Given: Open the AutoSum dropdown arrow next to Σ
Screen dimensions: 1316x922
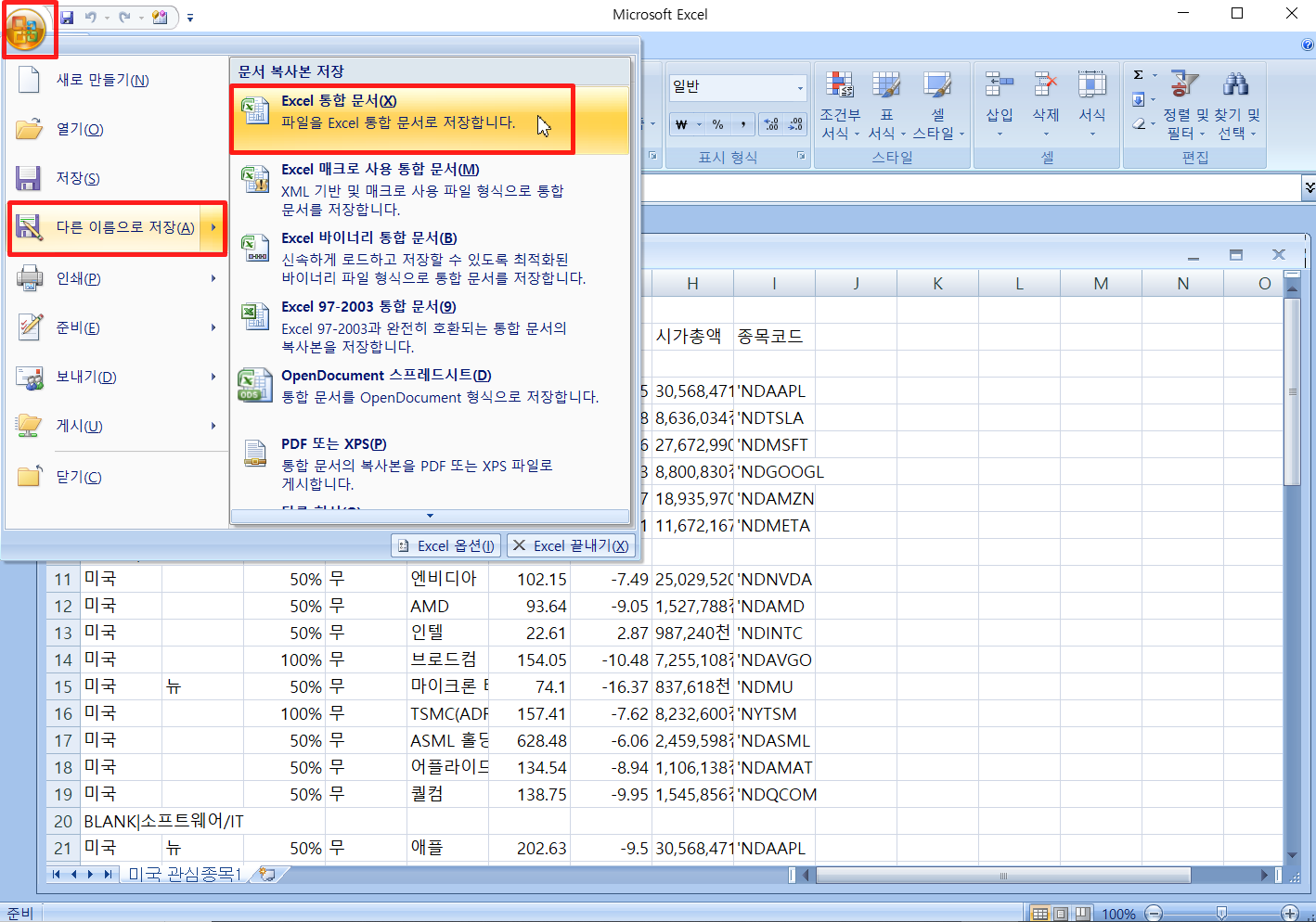Looking at the screenshot, I should click(1155, 75).
